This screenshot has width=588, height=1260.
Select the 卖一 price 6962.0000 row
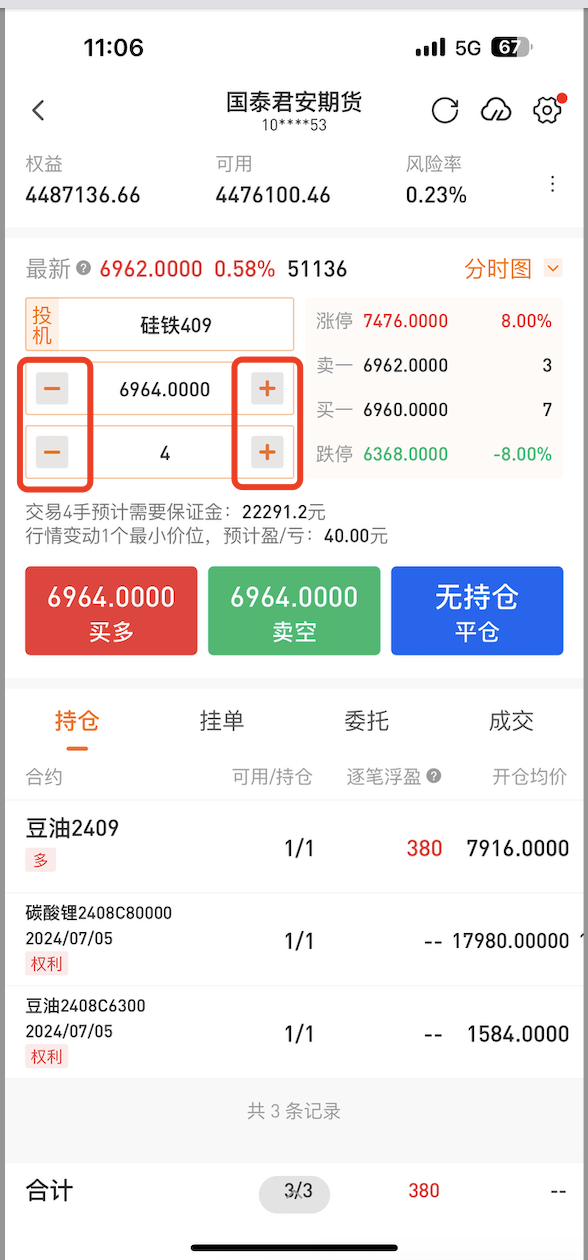[434, 365]
